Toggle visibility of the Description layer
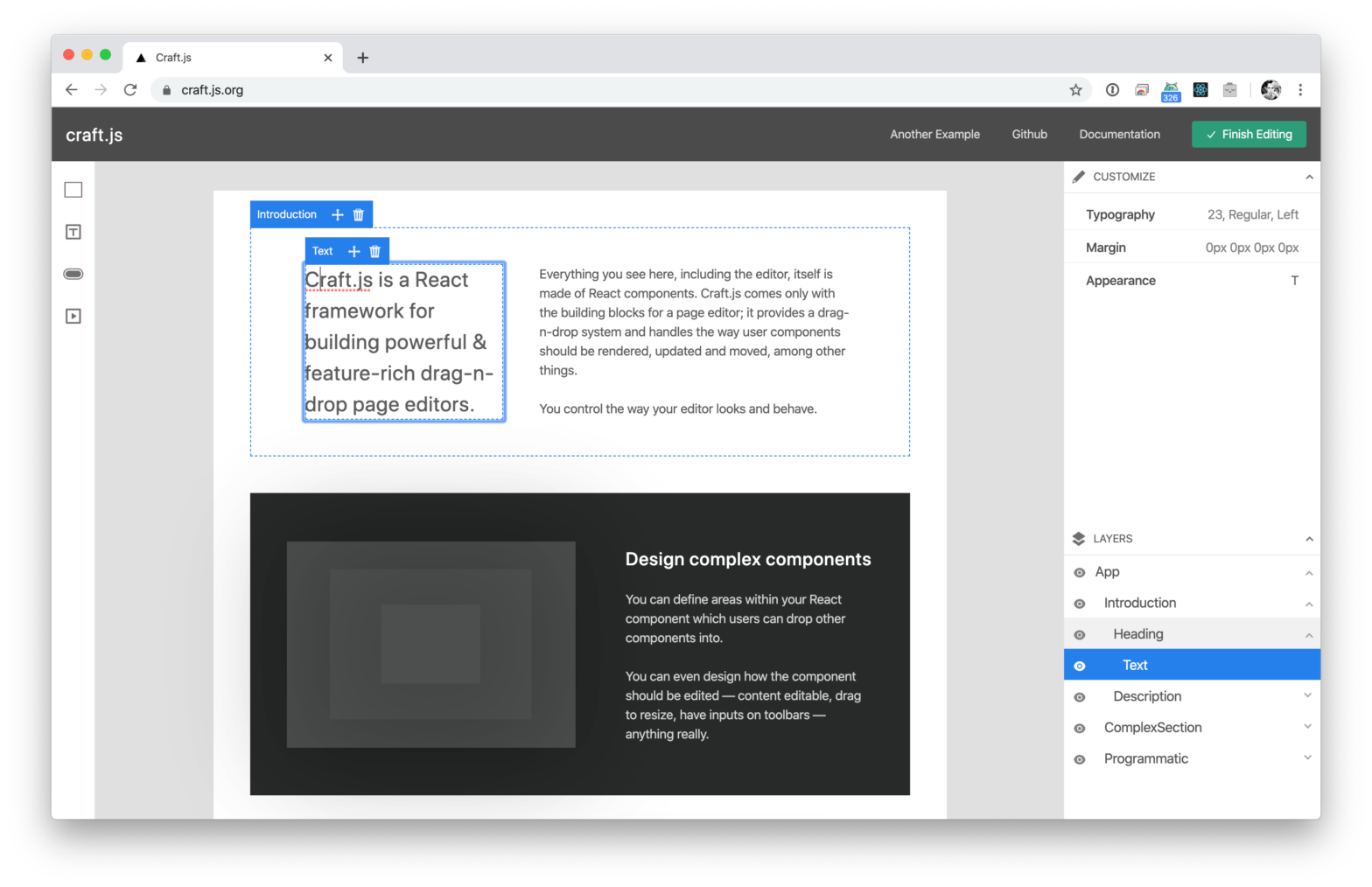This screenshot has width=1372, height=887. 1079,697
